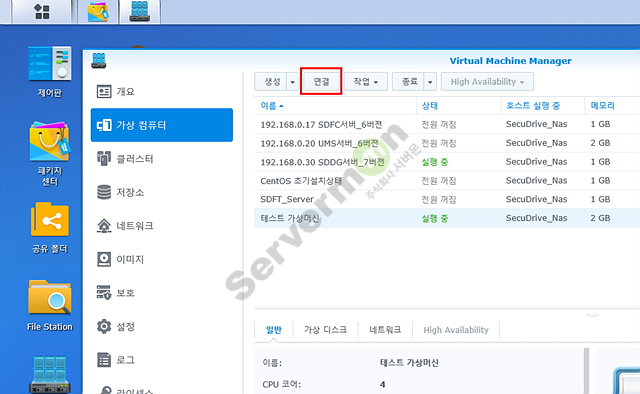Click the 2 GB memory of UMS서버 row
Screen dimensions: 640x394
(x=600, y=143)
